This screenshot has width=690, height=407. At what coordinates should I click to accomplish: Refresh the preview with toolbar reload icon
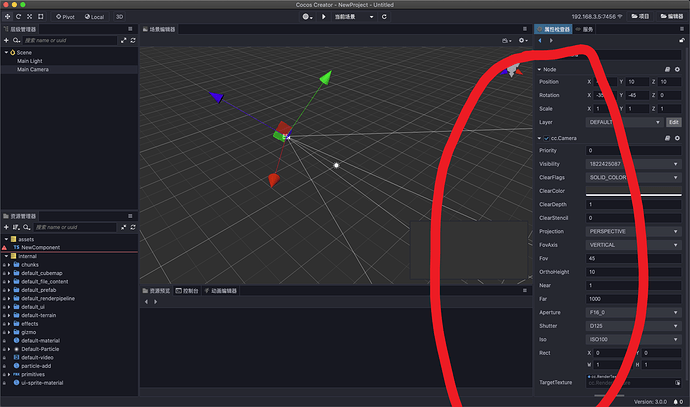384,17
